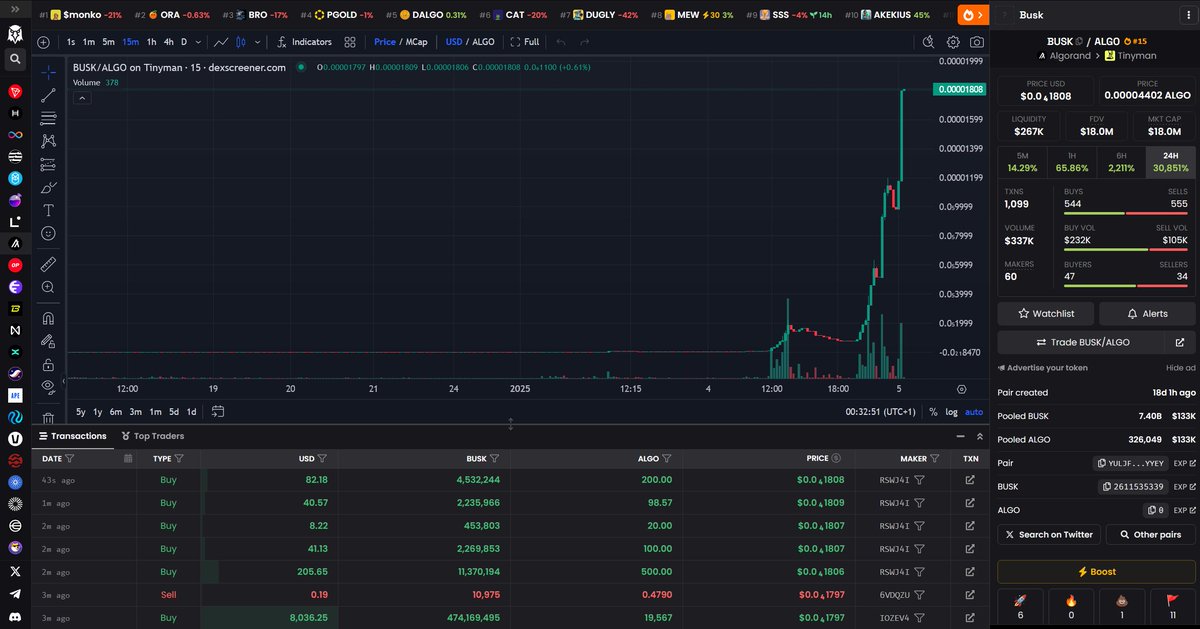Select the 24H stats tab

point(1170,162)
